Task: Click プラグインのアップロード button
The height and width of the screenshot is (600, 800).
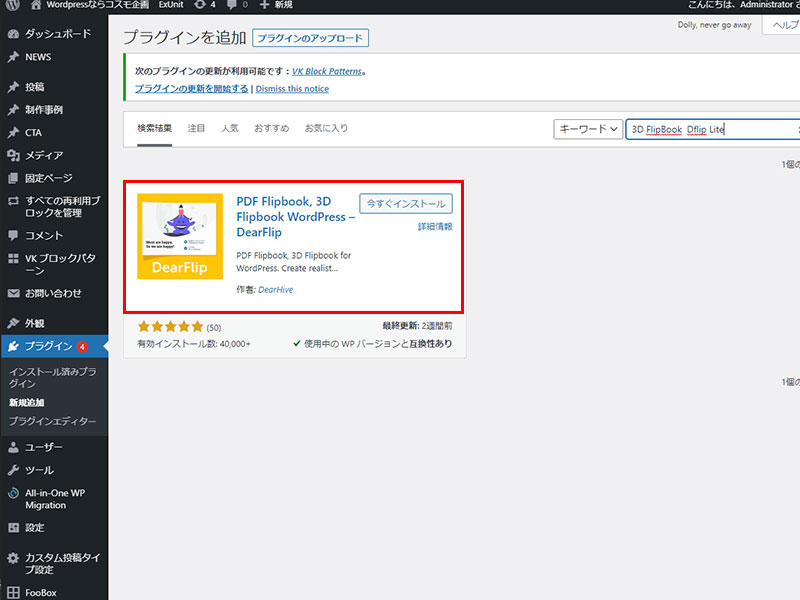Action: pos(310,39)
